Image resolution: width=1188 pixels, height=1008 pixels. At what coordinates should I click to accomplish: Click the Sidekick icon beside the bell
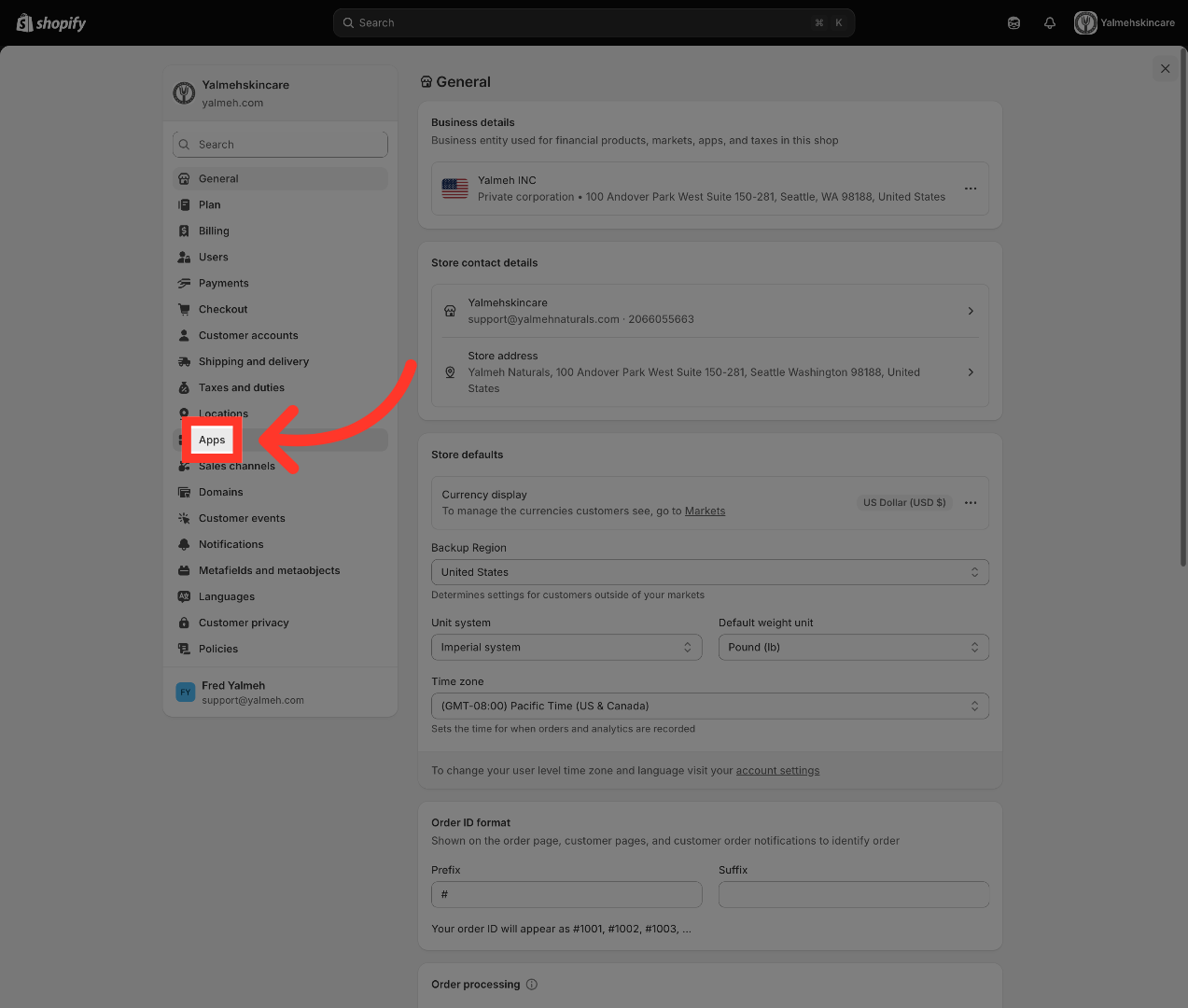point(1013,23)
